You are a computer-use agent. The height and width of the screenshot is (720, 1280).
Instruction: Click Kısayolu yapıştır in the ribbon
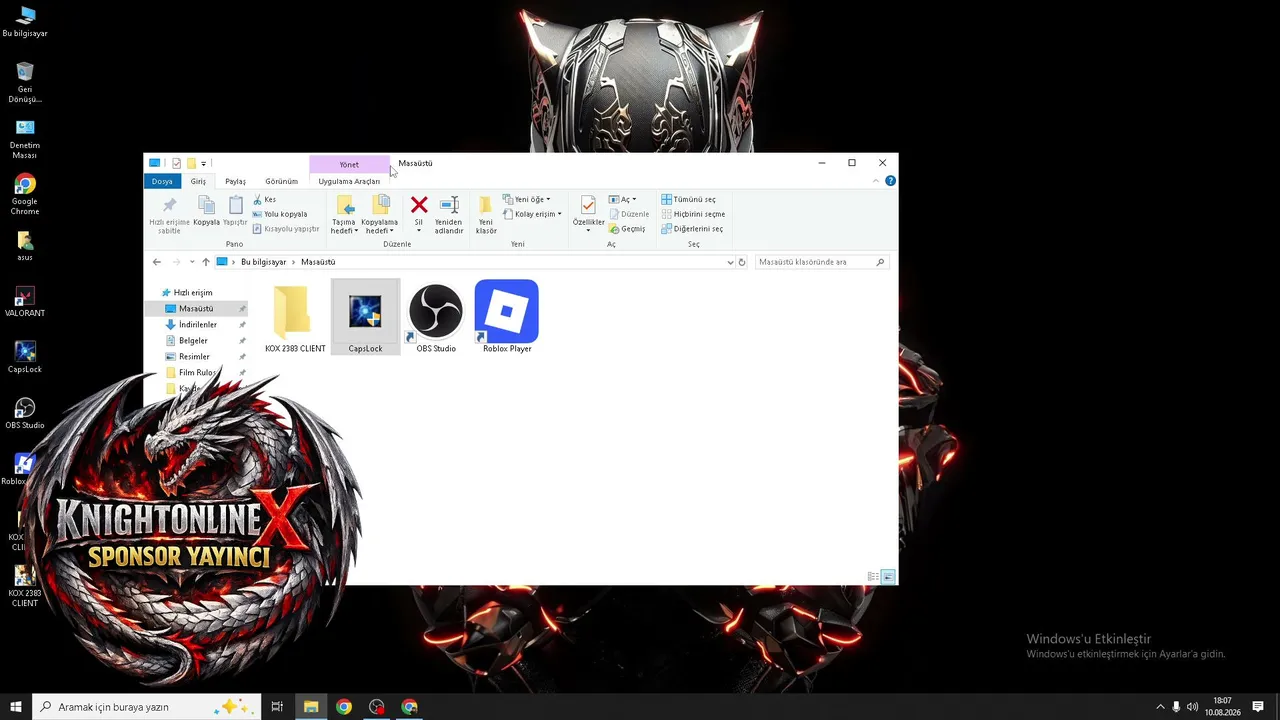pos(285,229)
